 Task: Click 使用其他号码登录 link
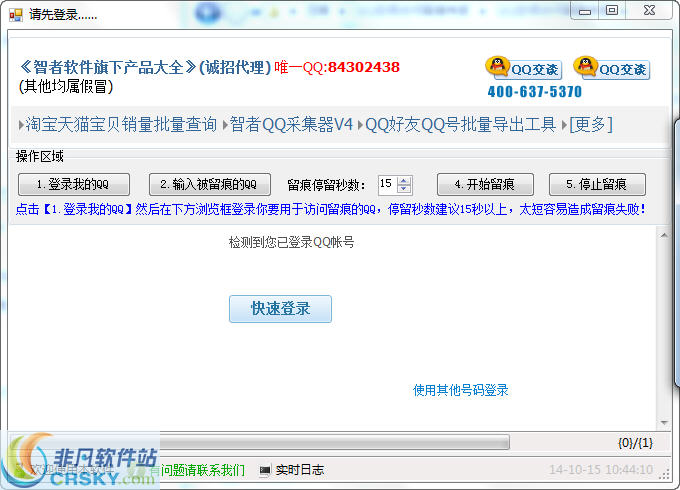click(x=461, y=390)
